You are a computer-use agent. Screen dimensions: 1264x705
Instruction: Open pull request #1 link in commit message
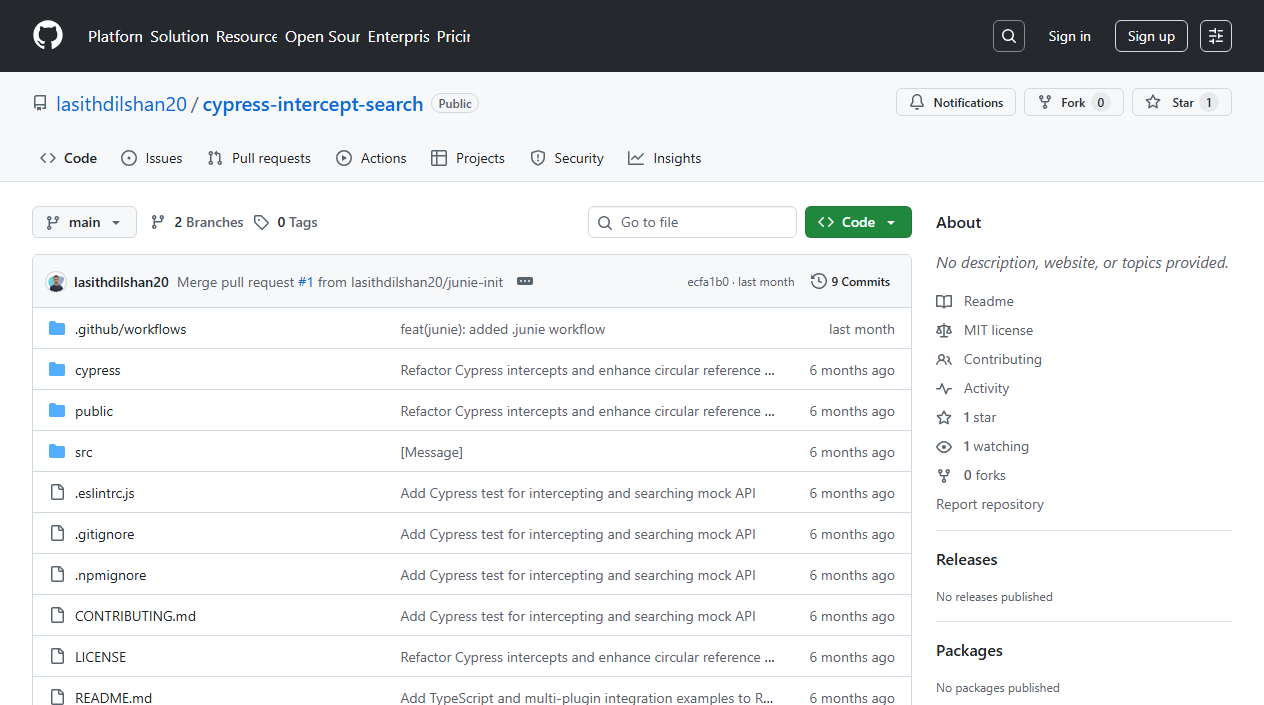[x=306, y=282]
